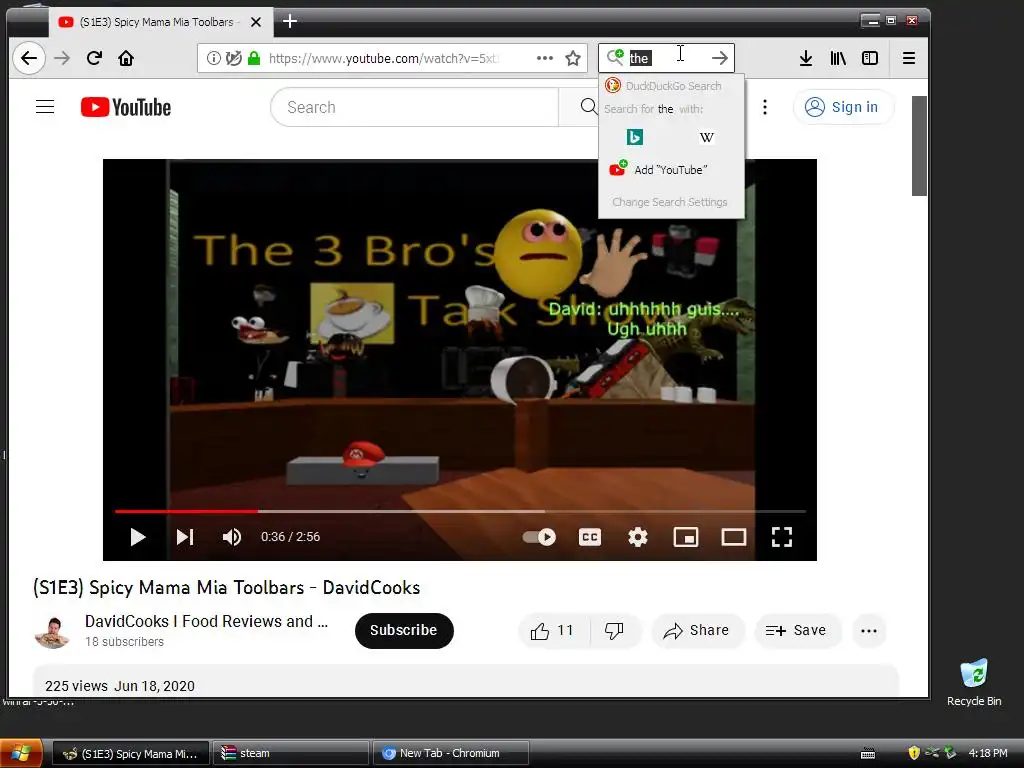Seek on the video progress bar
1024x768 pixels.
point(460,511)
